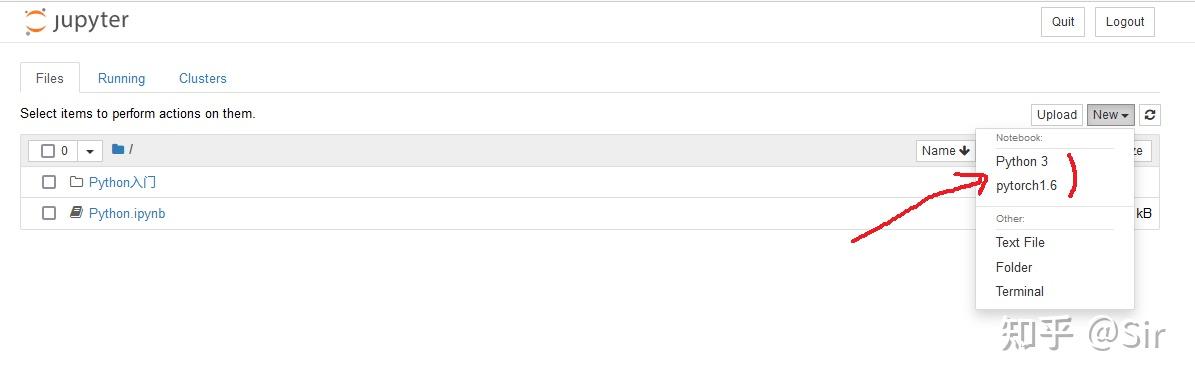Choose Folder from the New menu
This screenshot has width=1195, height=383.
1014,267
